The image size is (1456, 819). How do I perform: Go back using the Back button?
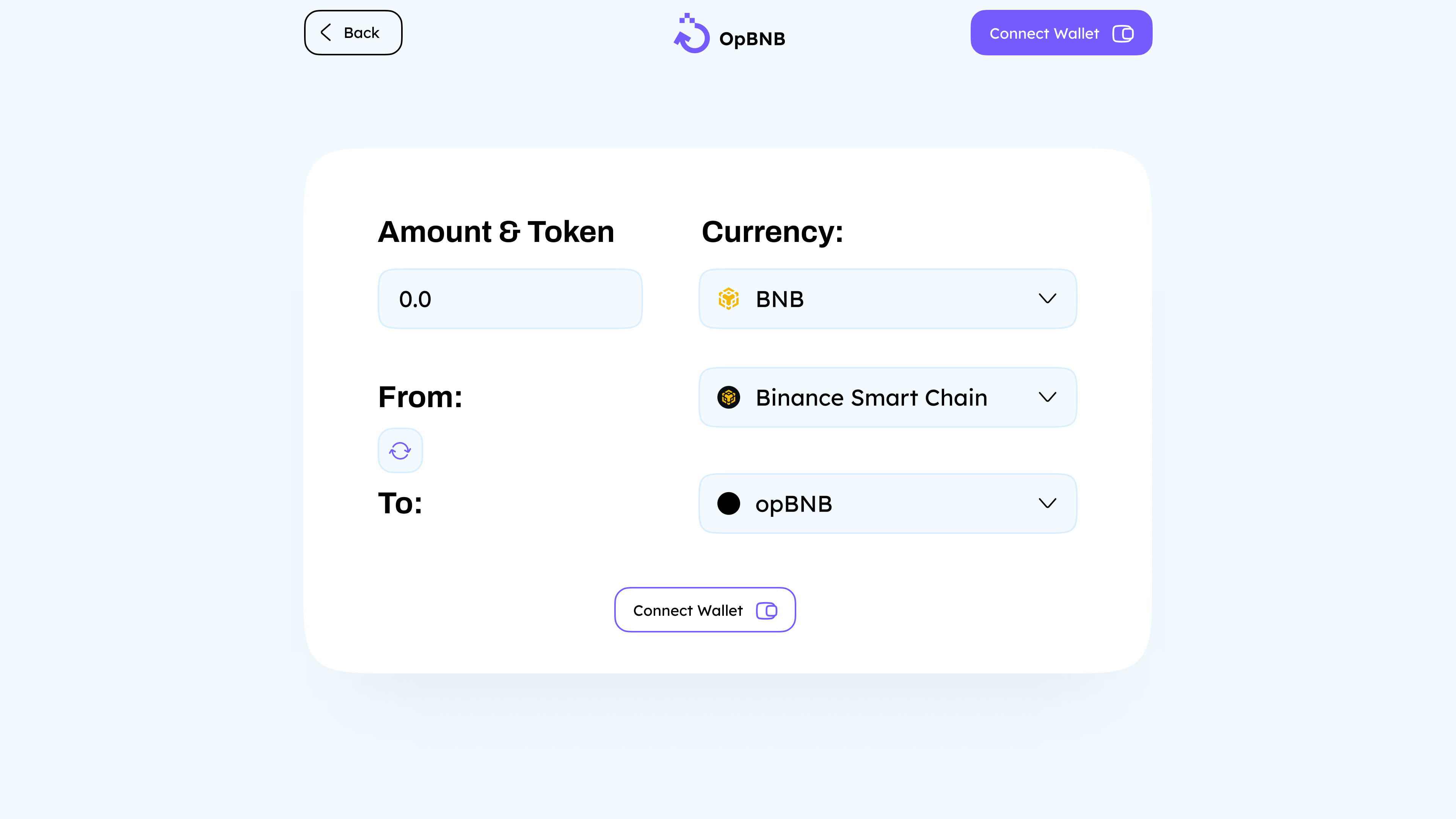point(353,33)
